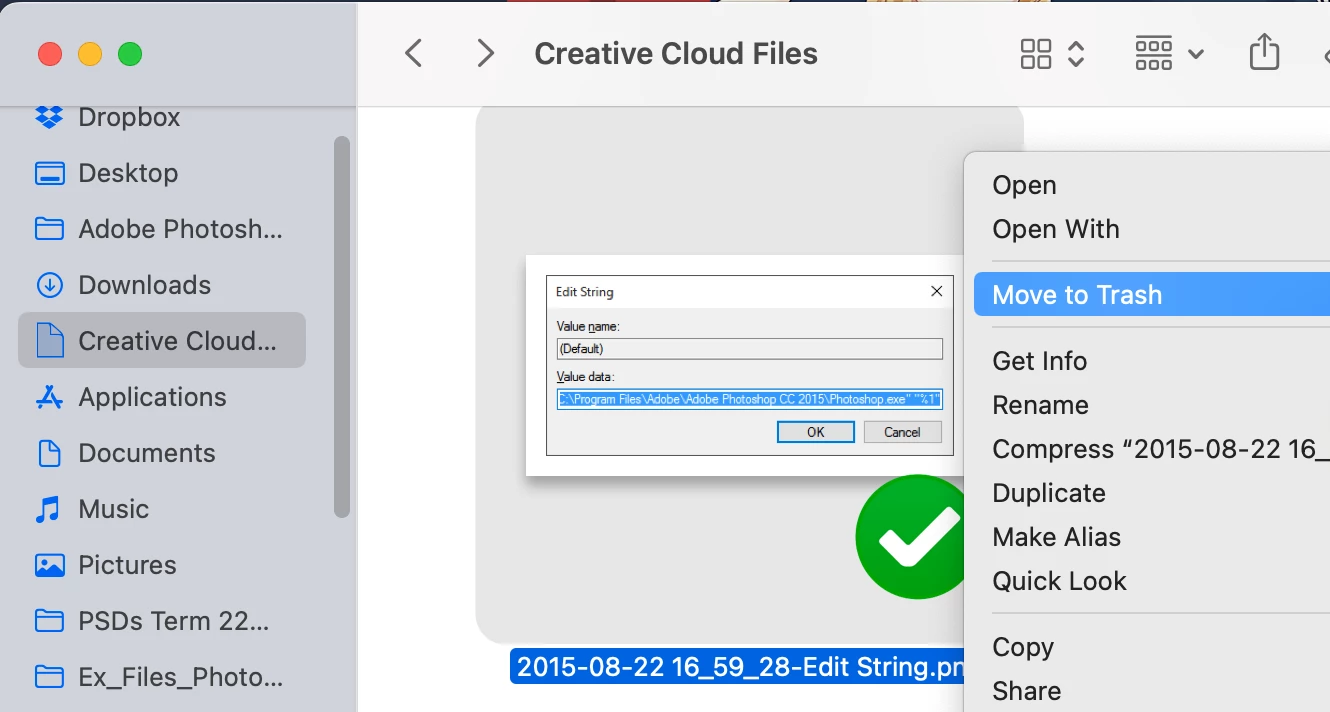Image resolution: width=1330 pixels, height=712 pixels.
Task: Select Desktop in the sidebar
Action: (x=128, y=173)
